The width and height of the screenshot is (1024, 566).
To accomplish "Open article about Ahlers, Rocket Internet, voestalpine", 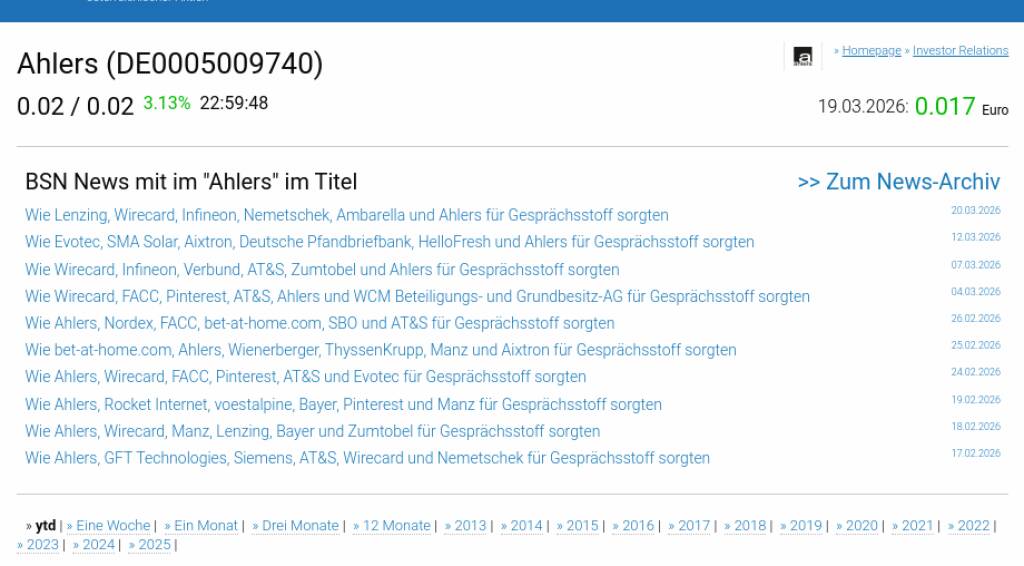I will coord(343,405).
